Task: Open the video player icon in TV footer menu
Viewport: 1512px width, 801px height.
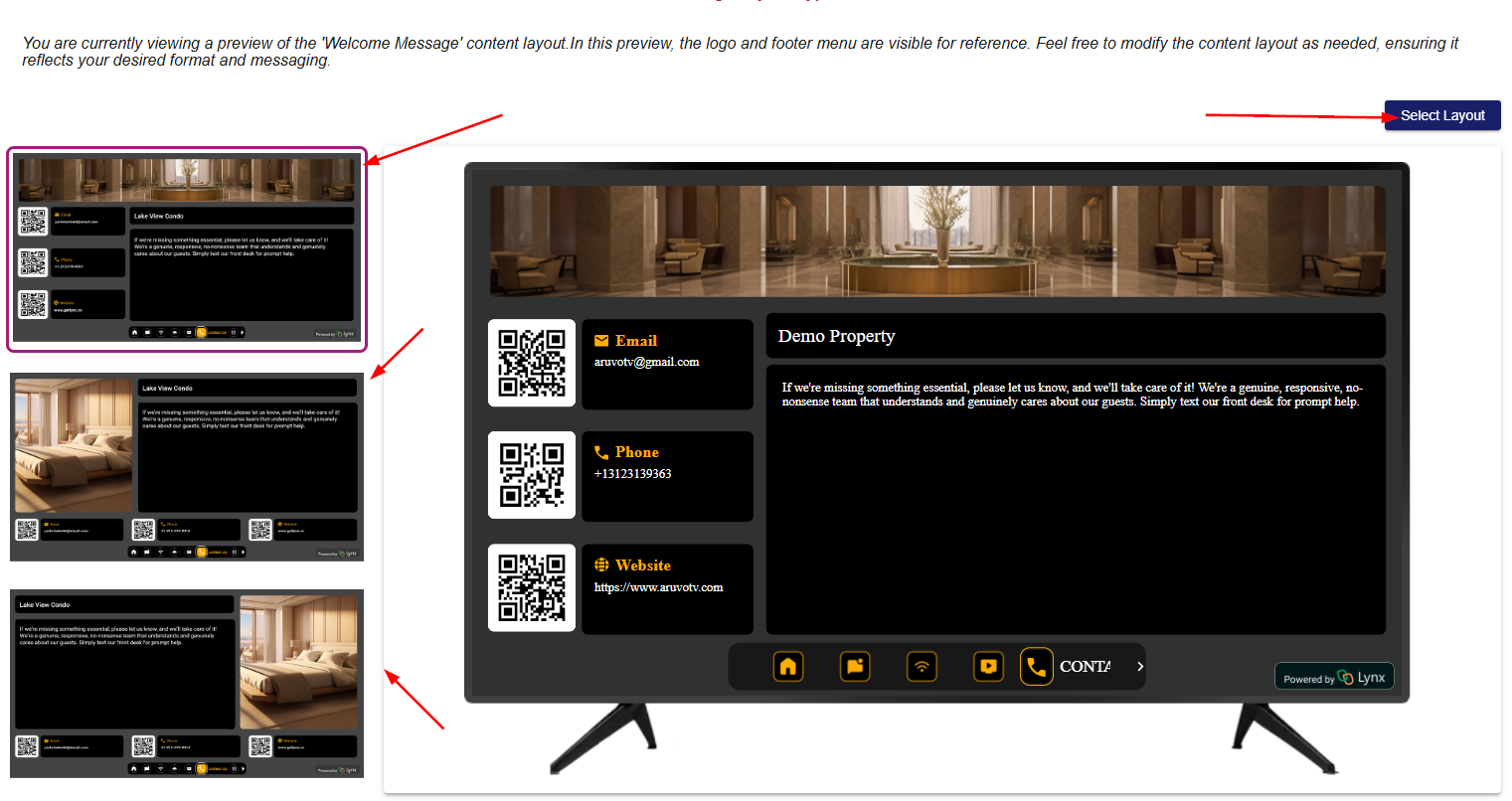Action: (x=988, y=666)
